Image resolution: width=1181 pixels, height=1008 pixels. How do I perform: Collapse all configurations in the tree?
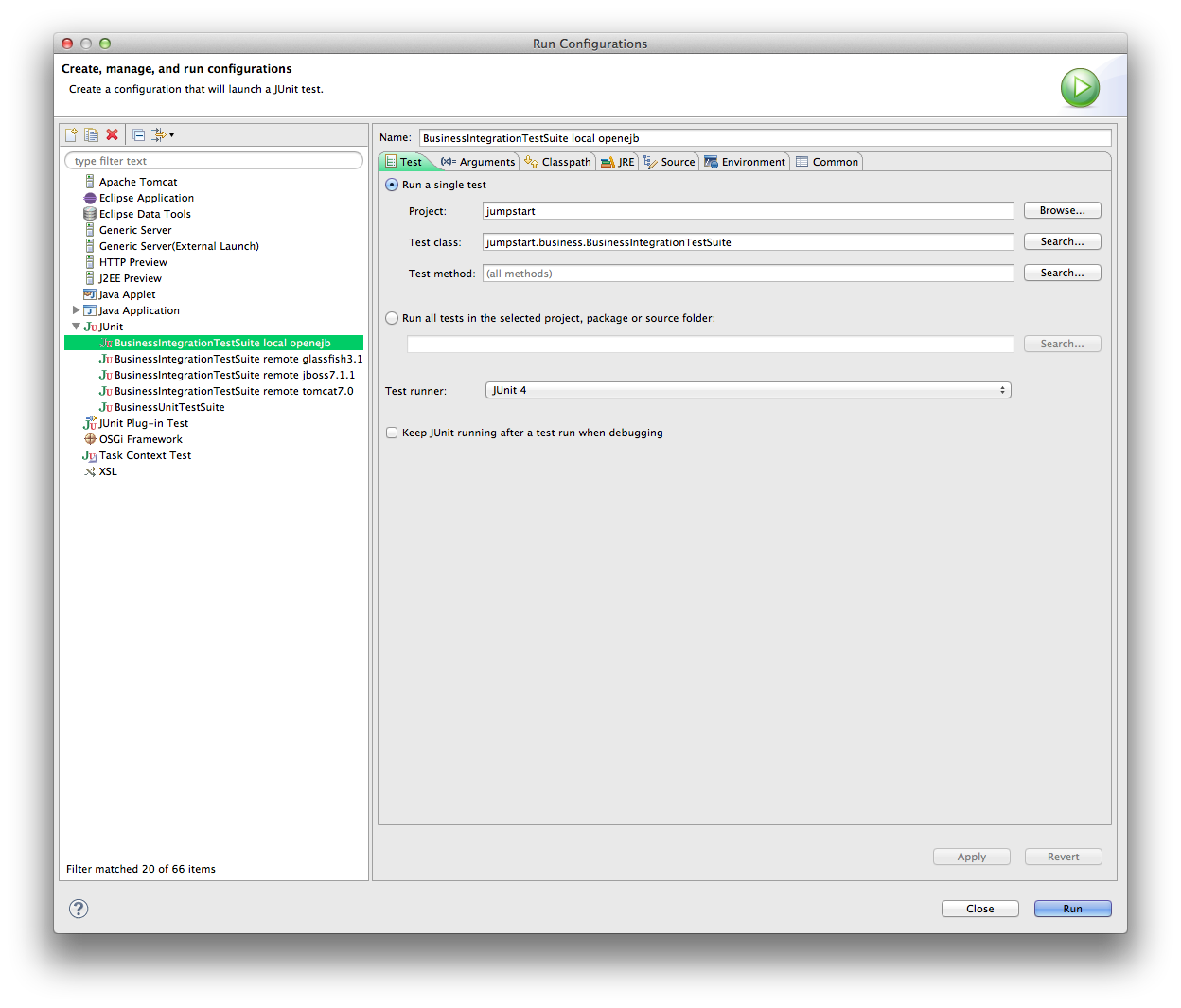coord(138,135)
